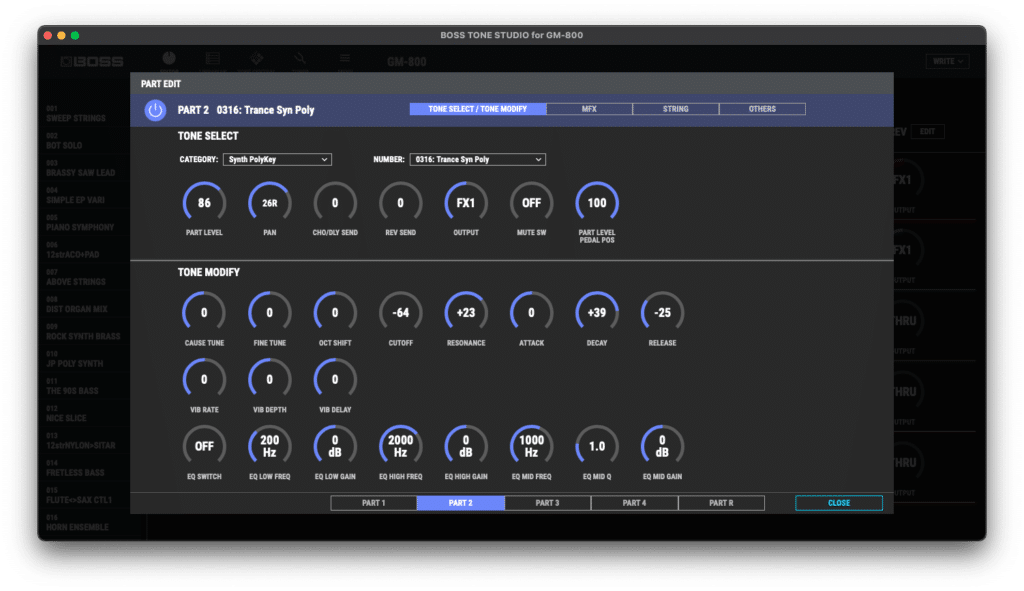Click the Decay knob showing +39
The width and height of the screenshot is (1024, 591).
pos(597,313)
